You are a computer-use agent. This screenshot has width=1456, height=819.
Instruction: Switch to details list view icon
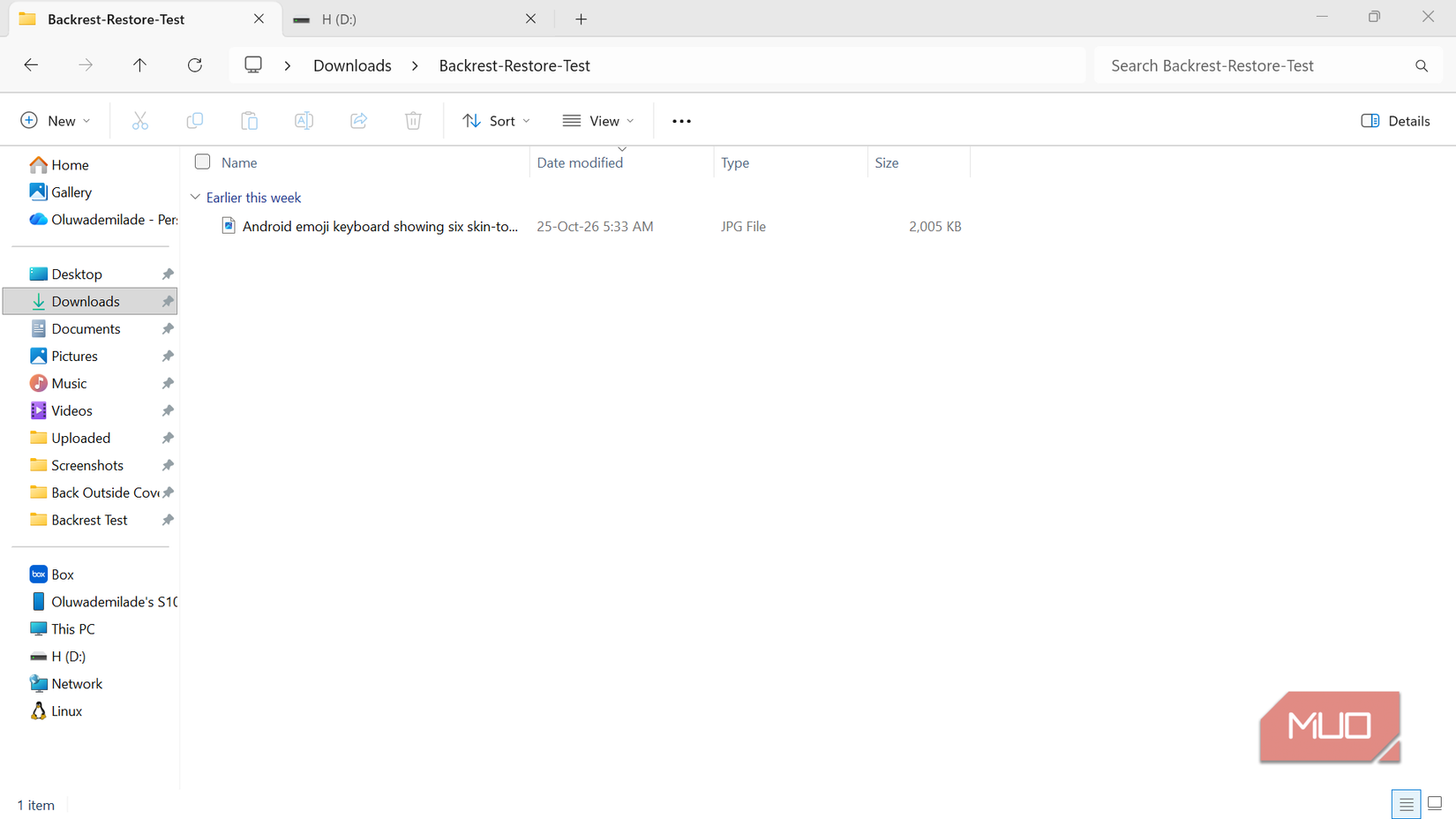(1407, 804)
